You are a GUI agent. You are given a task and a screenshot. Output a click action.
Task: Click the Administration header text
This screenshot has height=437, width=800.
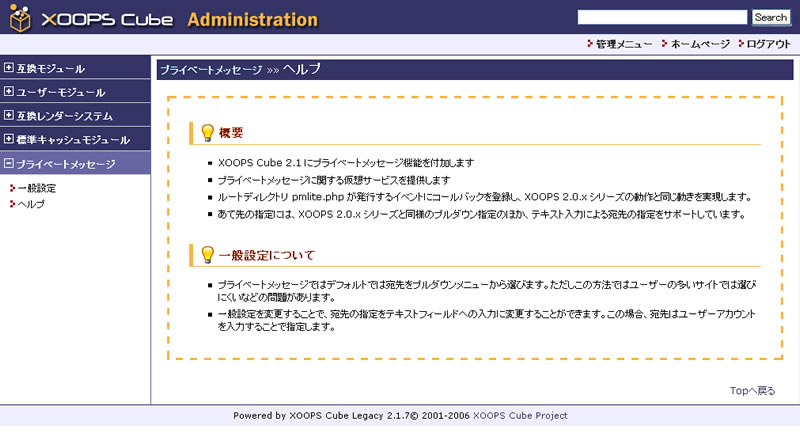pyautogui.click(x=253, y=19)
